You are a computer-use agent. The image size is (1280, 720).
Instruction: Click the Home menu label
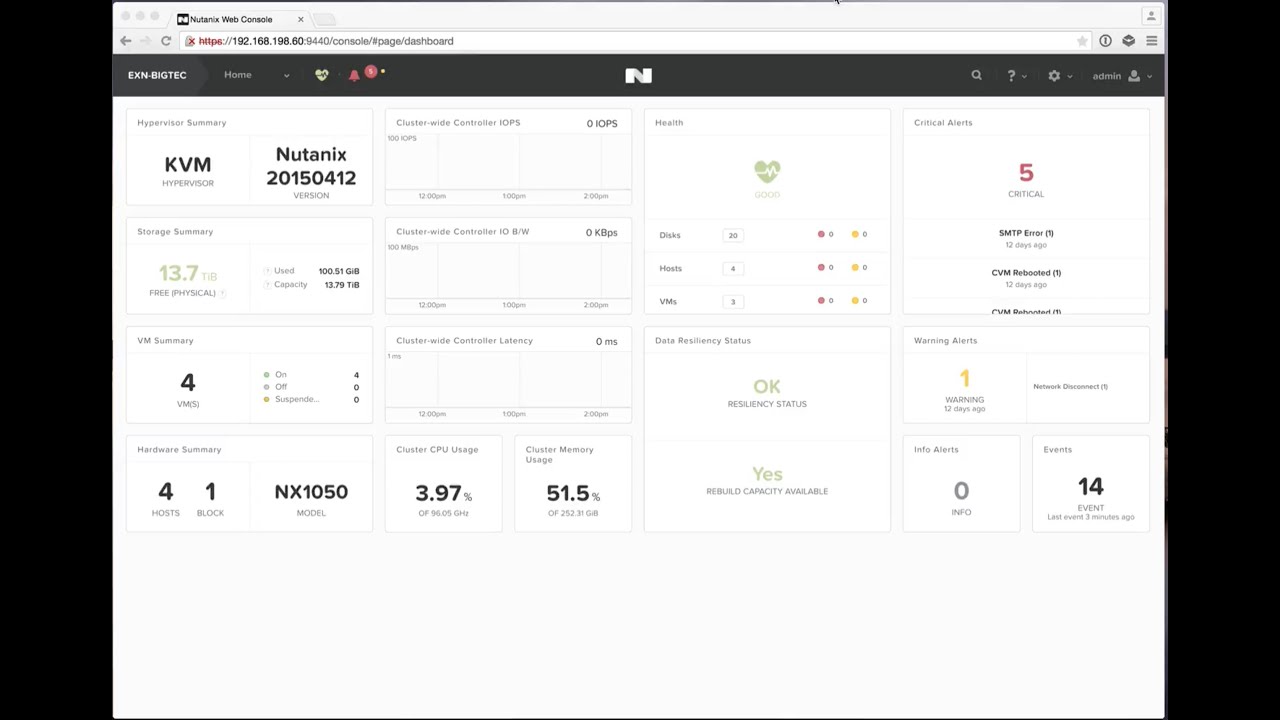tap(238, 75)
